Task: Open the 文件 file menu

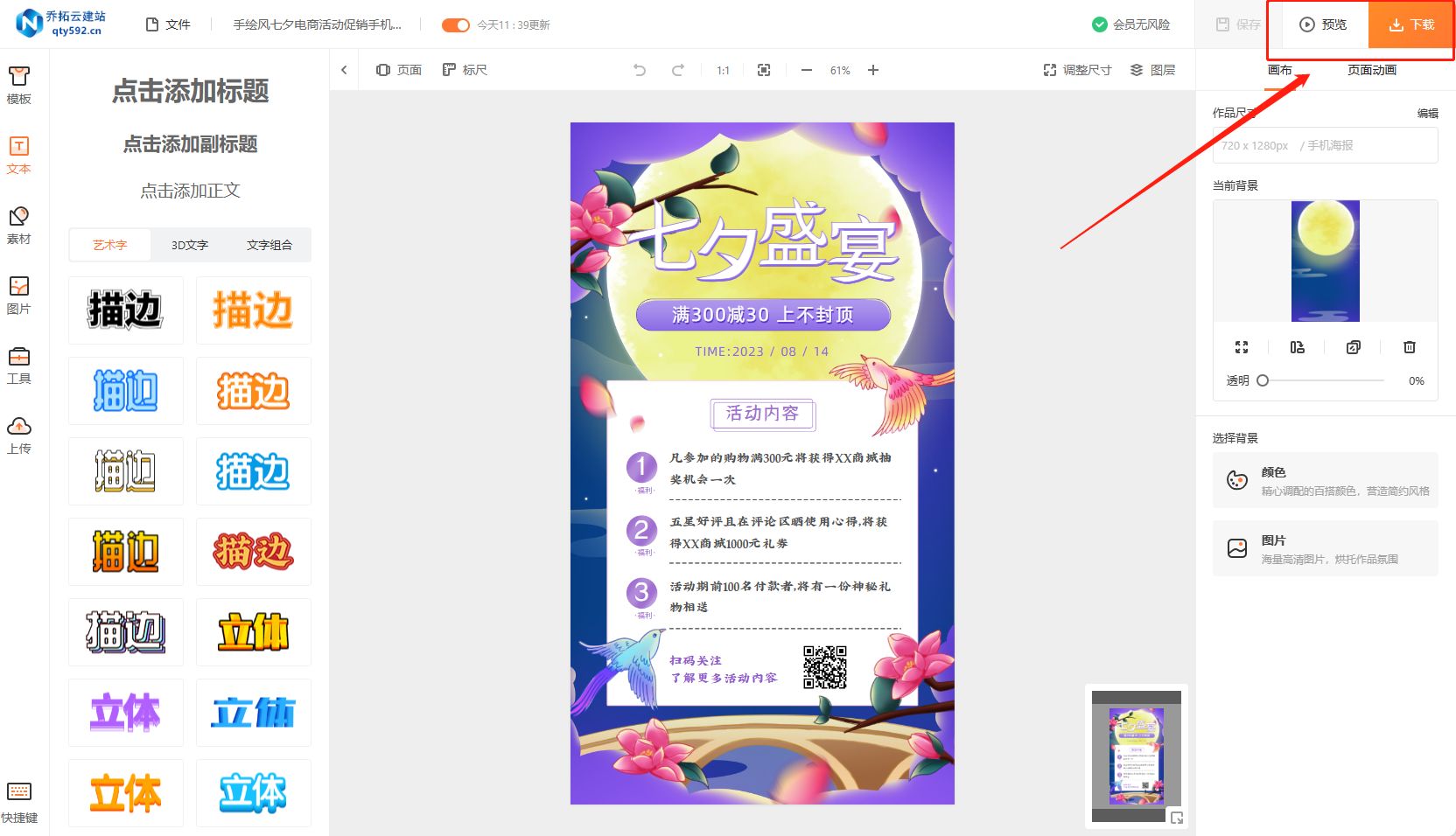Action: [168, 24]
